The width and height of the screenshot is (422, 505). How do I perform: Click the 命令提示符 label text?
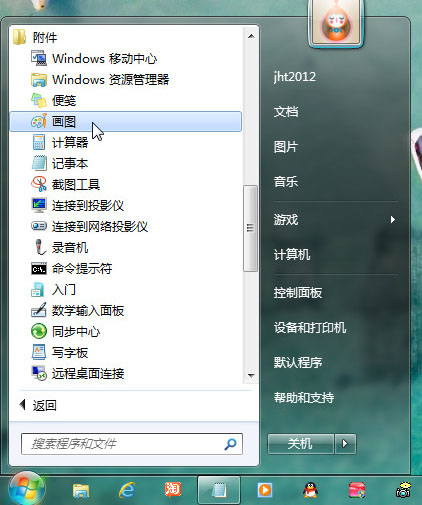coord(82,269)
